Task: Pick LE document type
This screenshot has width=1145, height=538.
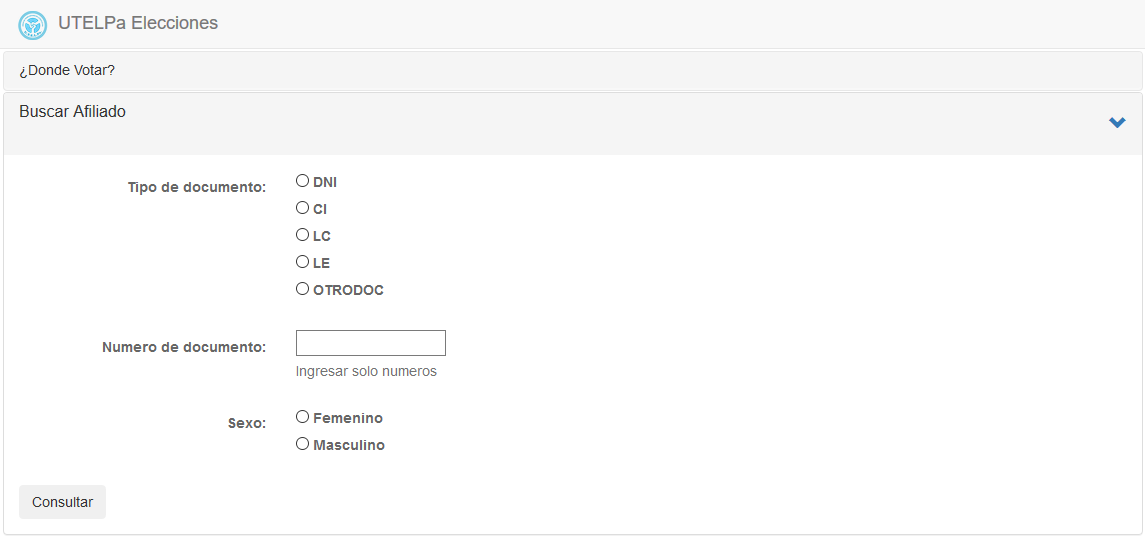Action: click(302, 262)
